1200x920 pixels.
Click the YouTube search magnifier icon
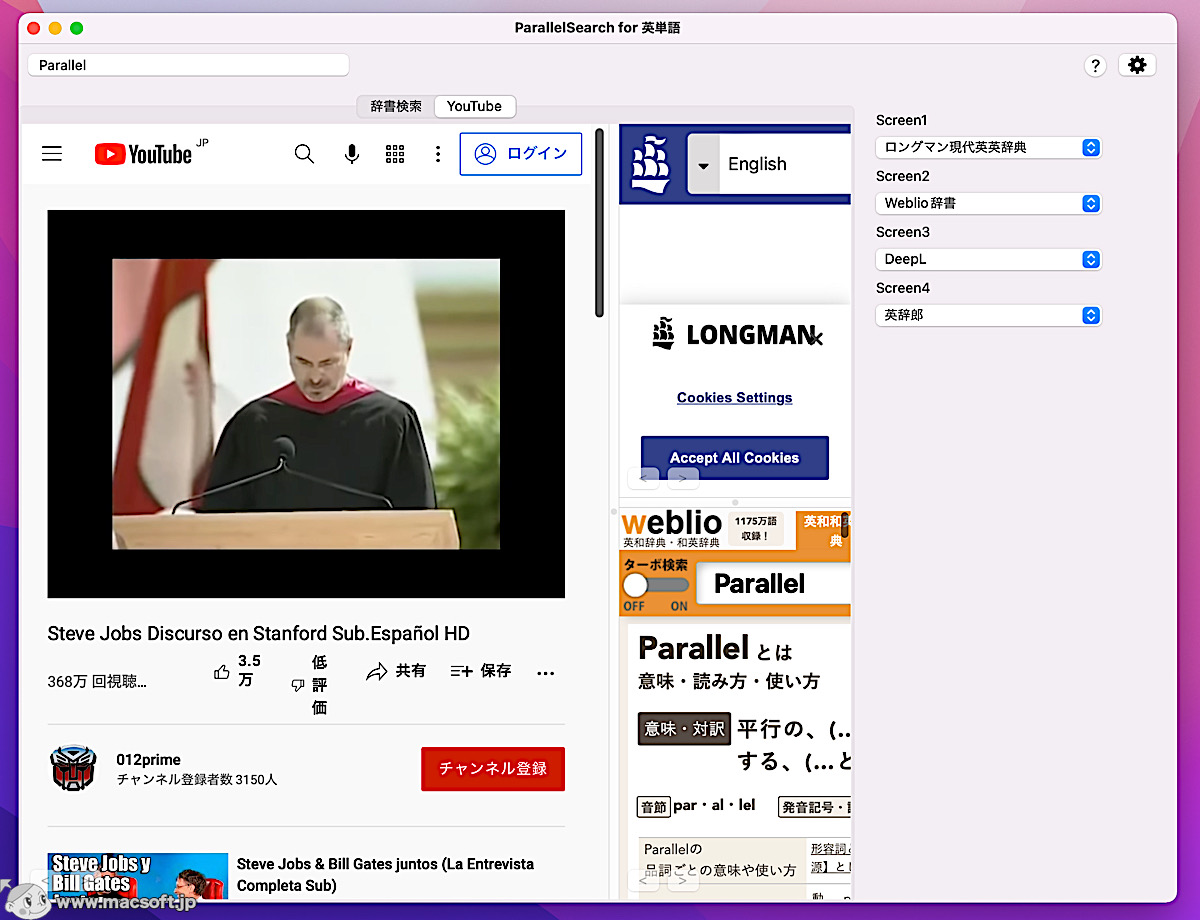304,154
